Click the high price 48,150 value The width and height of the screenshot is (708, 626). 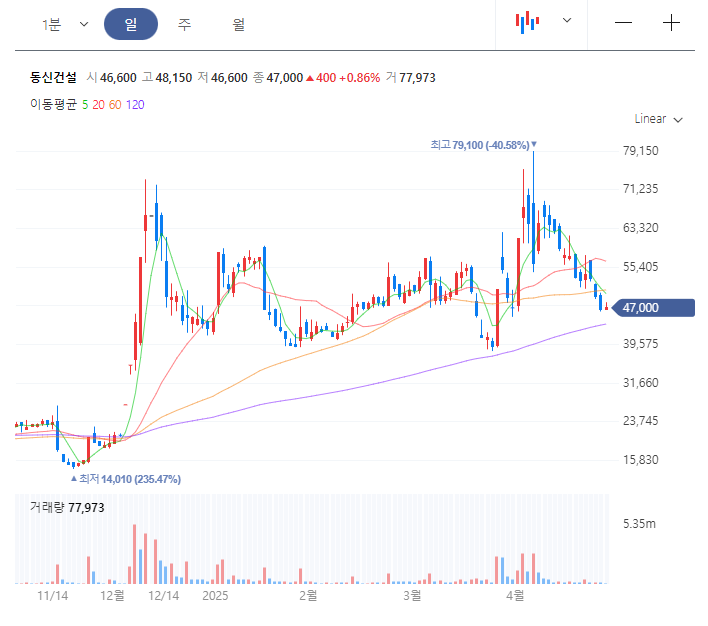[174, 78]
